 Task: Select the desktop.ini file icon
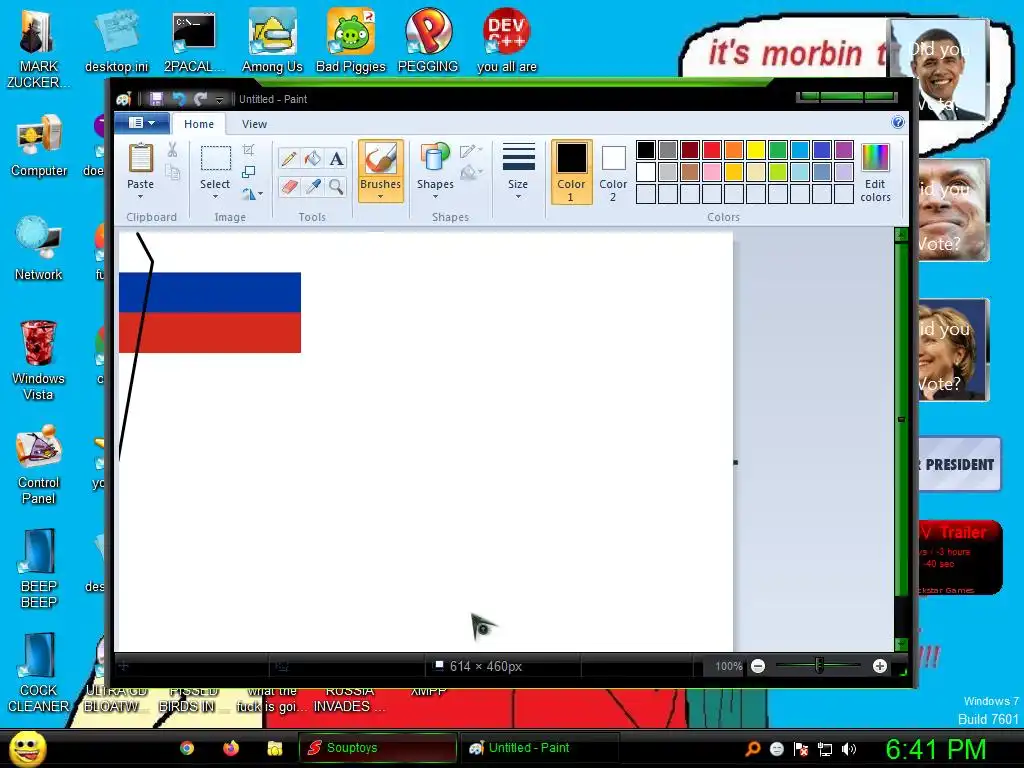click(x=117, y=40)
